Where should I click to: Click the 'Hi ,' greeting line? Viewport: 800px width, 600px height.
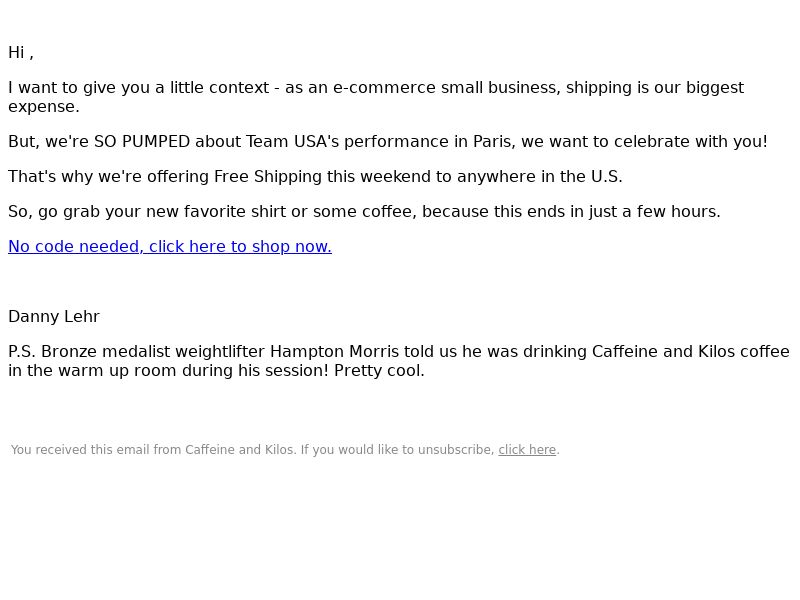point(21,53)
